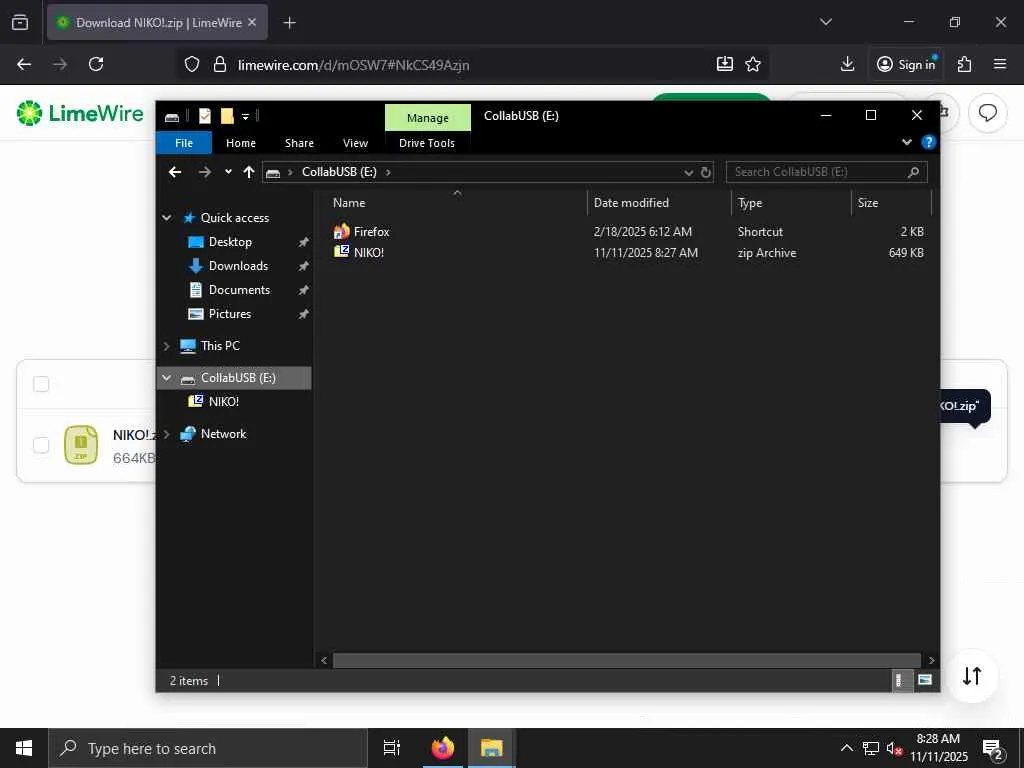Collapse the Quick access tree node

pyautogui.click(x=167, y=217)
